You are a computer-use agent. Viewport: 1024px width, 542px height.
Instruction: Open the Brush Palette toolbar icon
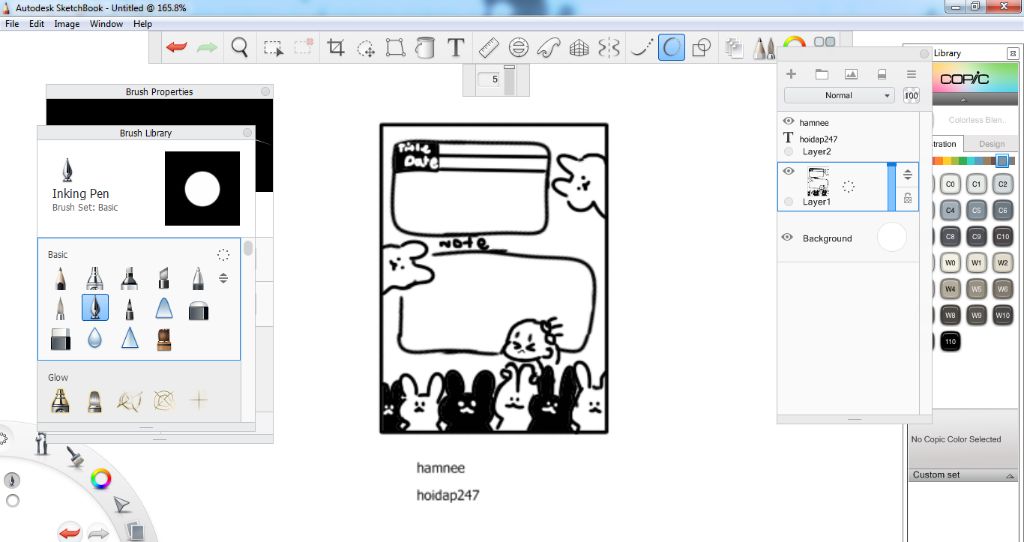(763, 48)
